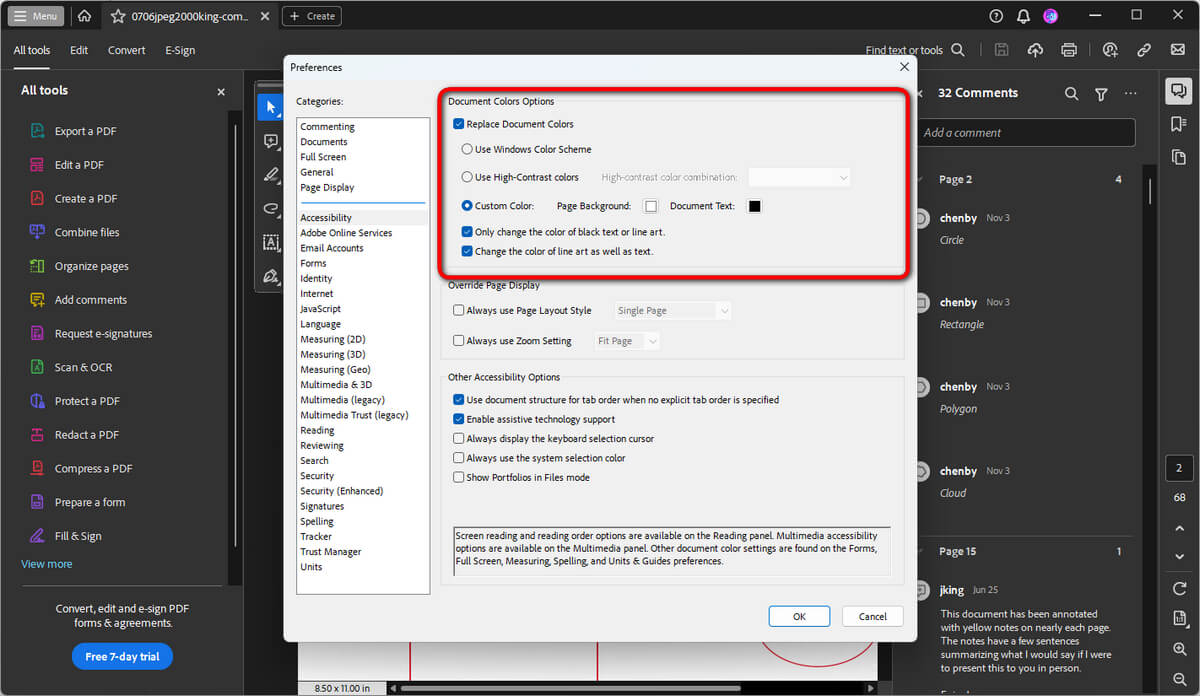Select the Highlighter pencil tool

[269, 176]
